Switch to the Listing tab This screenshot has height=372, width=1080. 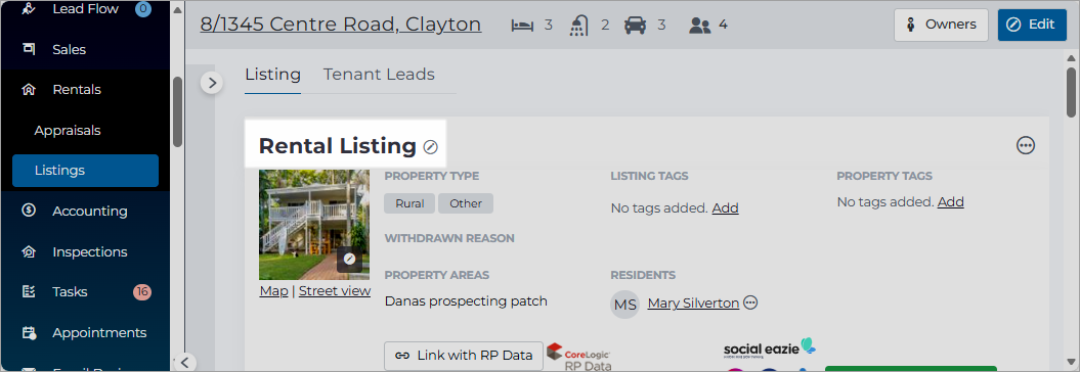click(x=273, y=74)
